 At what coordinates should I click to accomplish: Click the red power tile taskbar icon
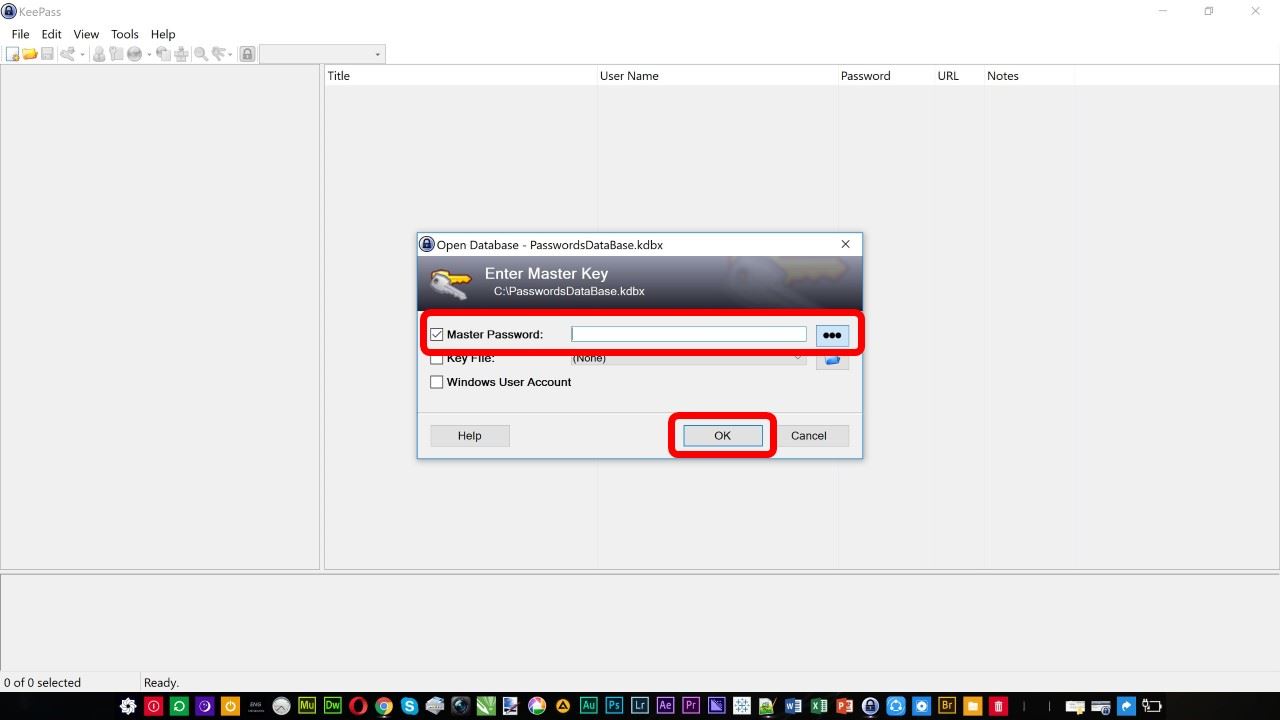153,706
